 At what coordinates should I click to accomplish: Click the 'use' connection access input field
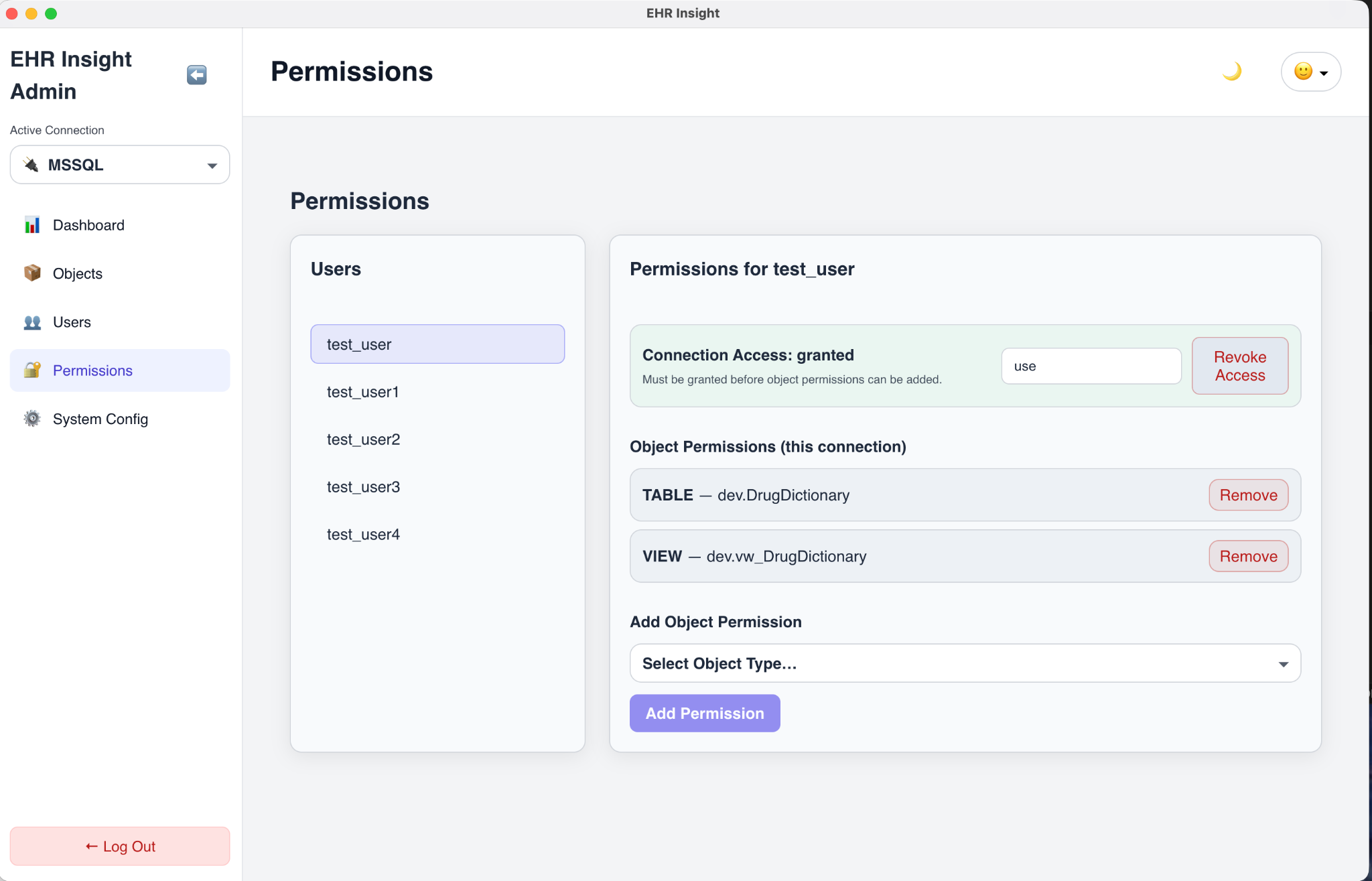1091,366
